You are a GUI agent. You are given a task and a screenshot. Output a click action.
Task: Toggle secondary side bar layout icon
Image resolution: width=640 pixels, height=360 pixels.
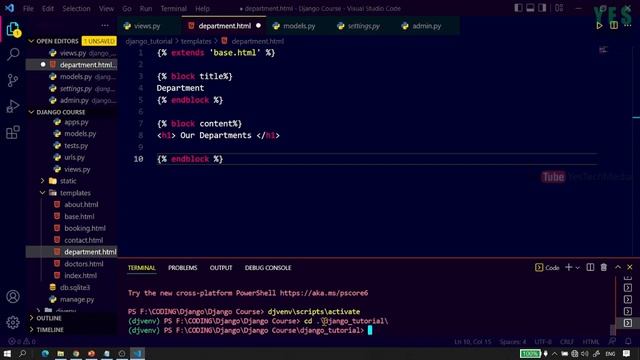[x=542, y=8]
